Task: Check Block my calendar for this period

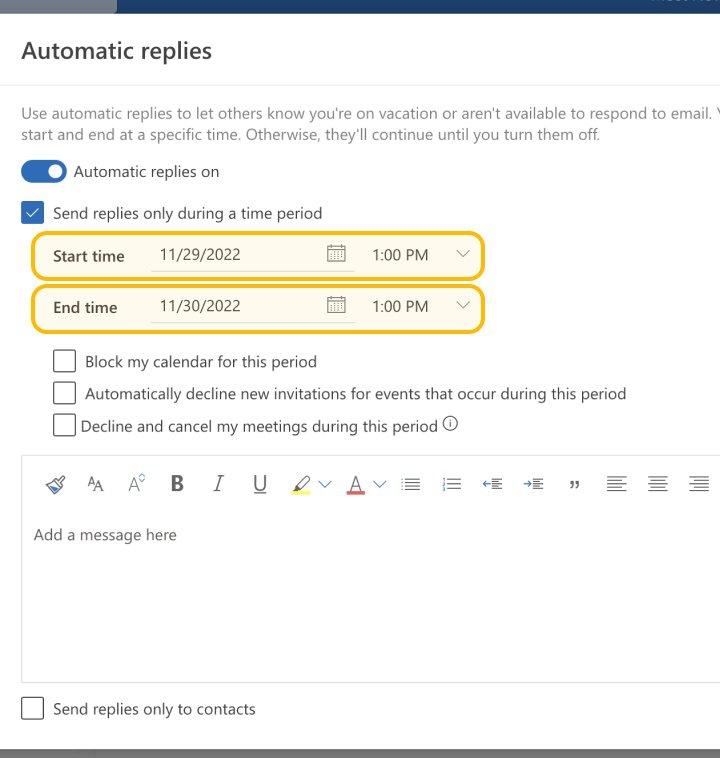Action: pyautogui.click(x=64, y=361)
